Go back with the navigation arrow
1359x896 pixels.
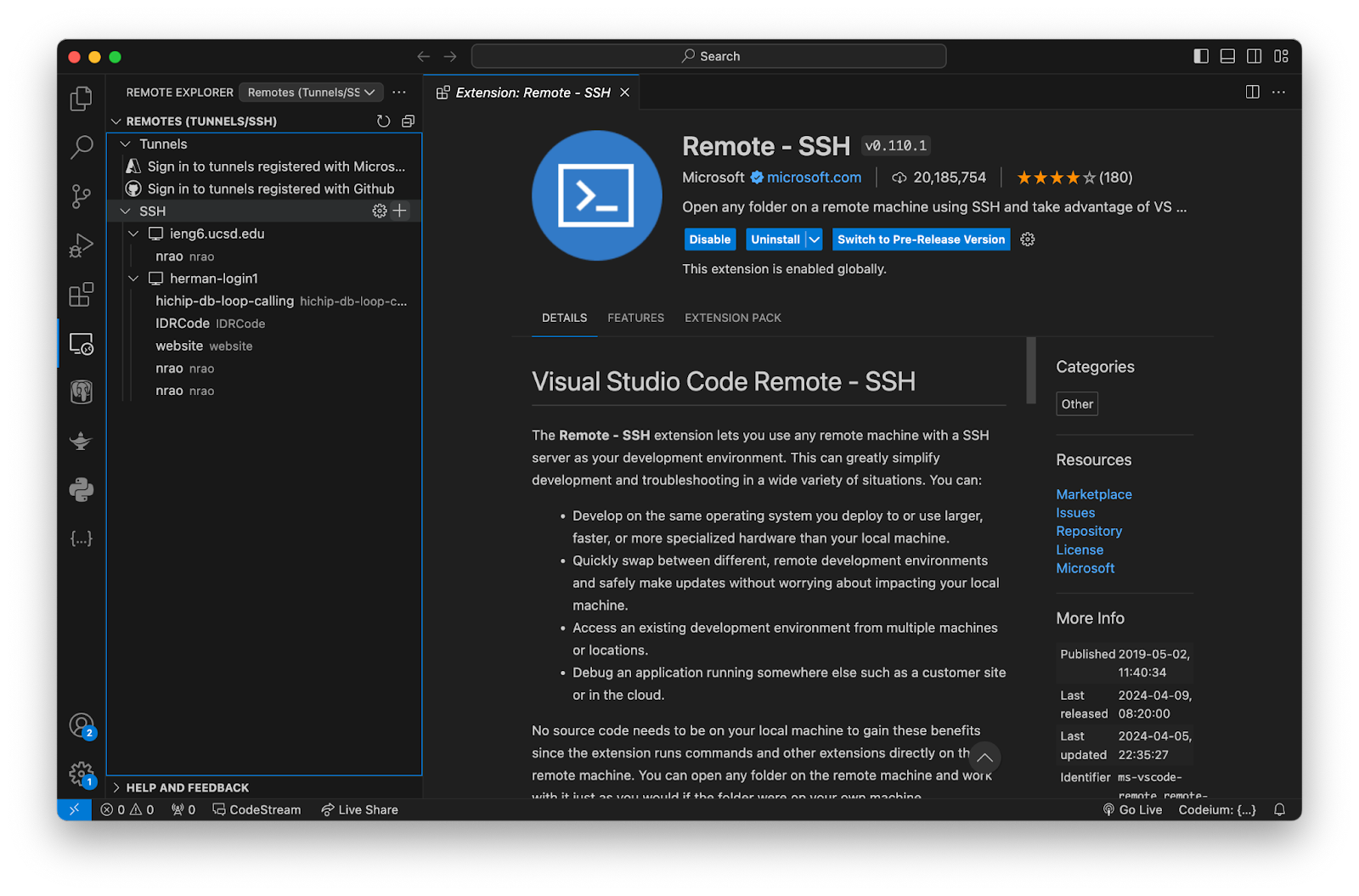(423, 56)
